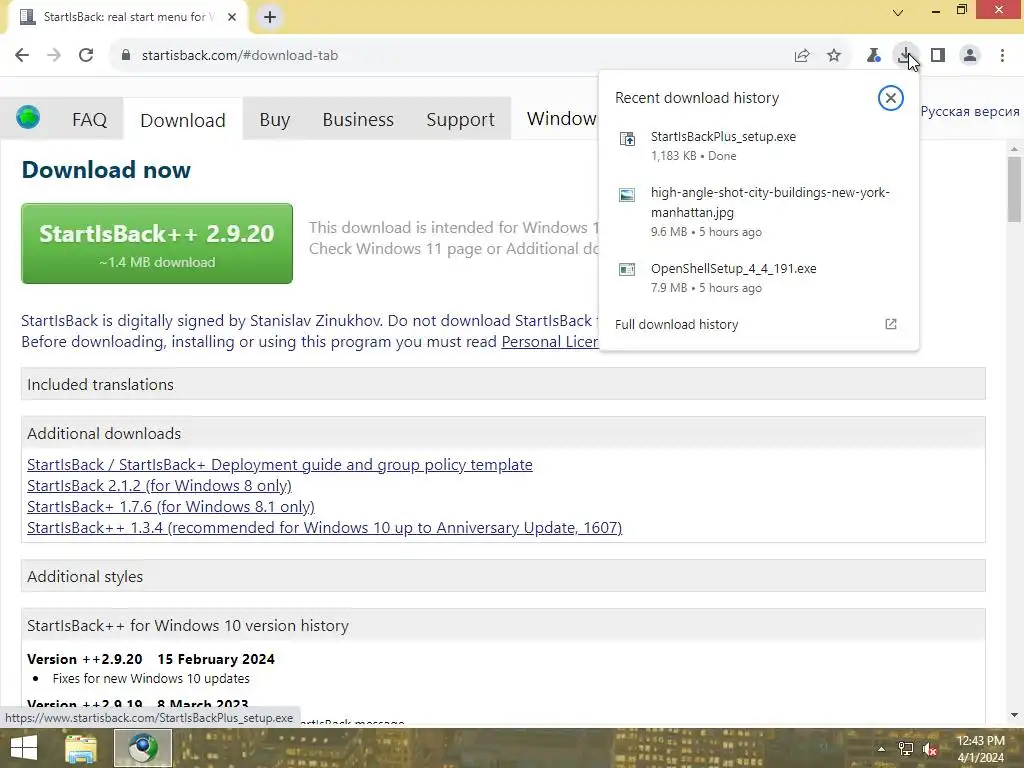Viewport: 1024px width, 768px height.
Task: Open the side panel icon
Action: (938, 56)
